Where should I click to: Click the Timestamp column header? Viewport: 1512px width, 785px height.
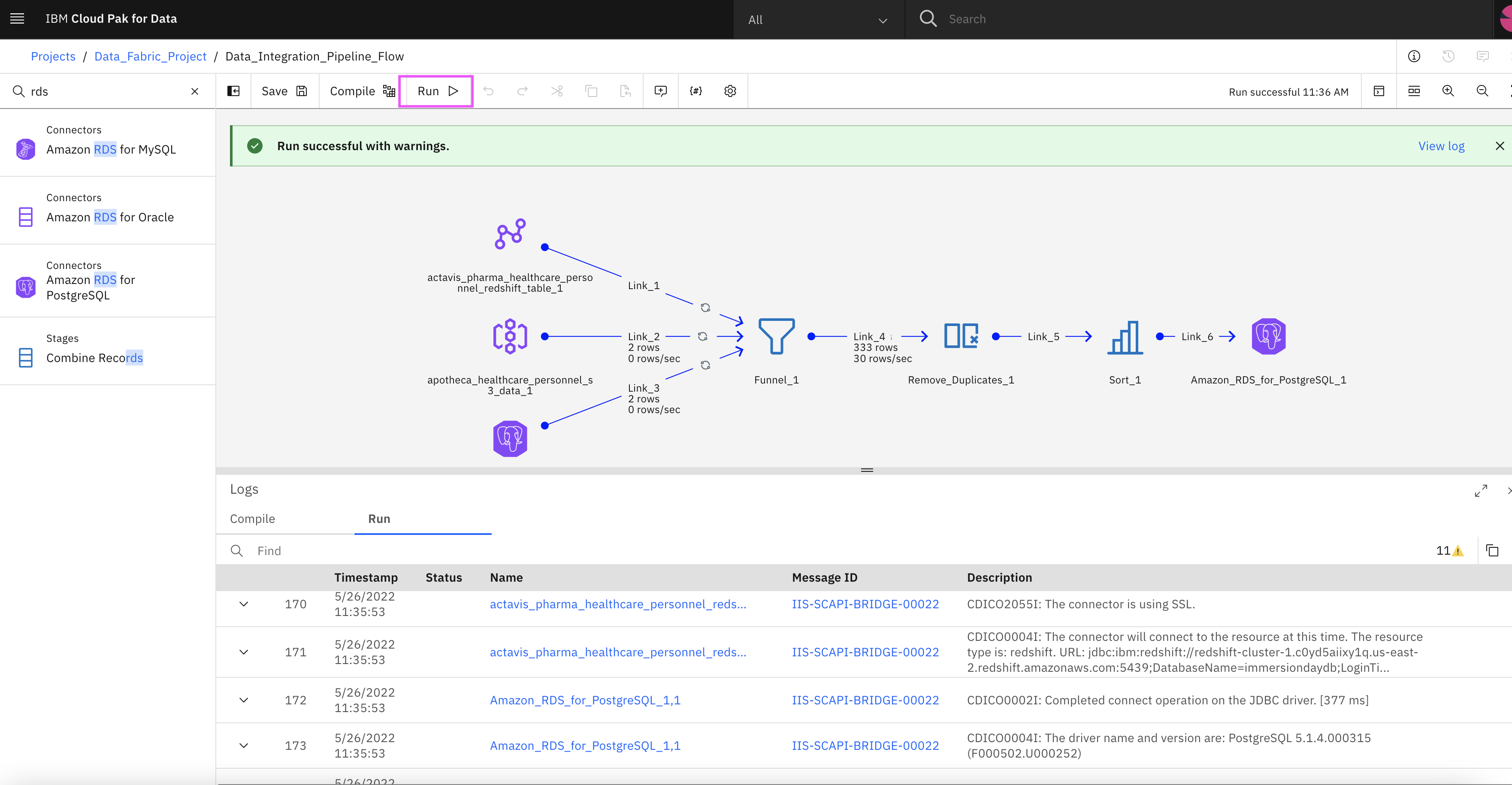tap(366, 577)
